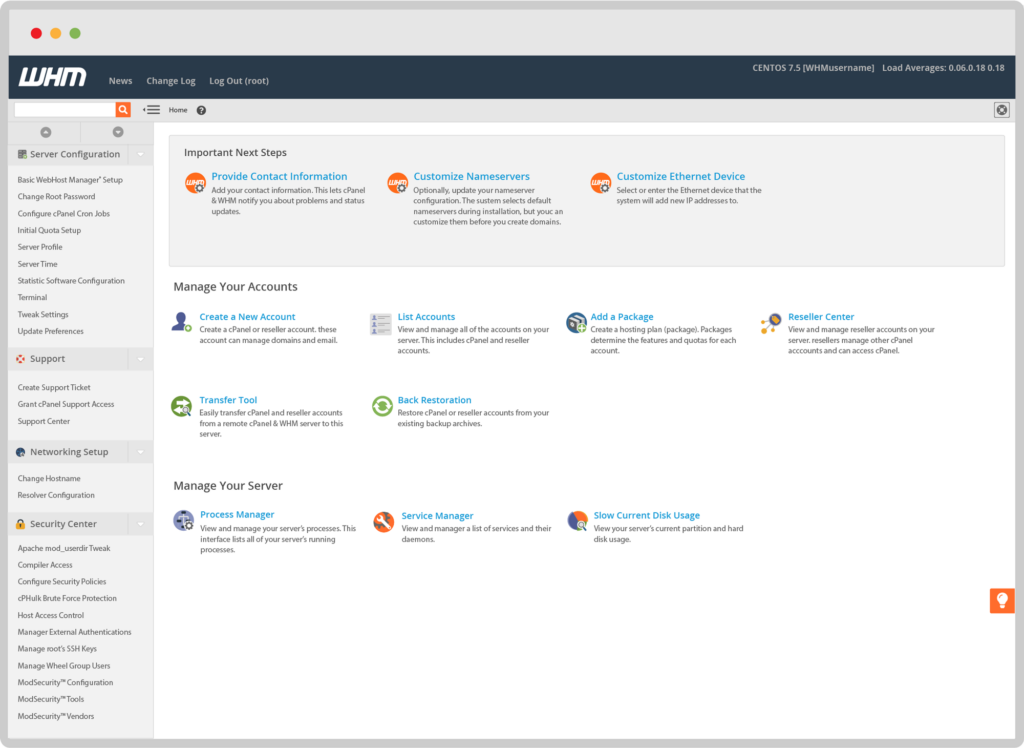Click the orange search magnifier button
This screenshot has width=1024, height=748.
point(123,110)
